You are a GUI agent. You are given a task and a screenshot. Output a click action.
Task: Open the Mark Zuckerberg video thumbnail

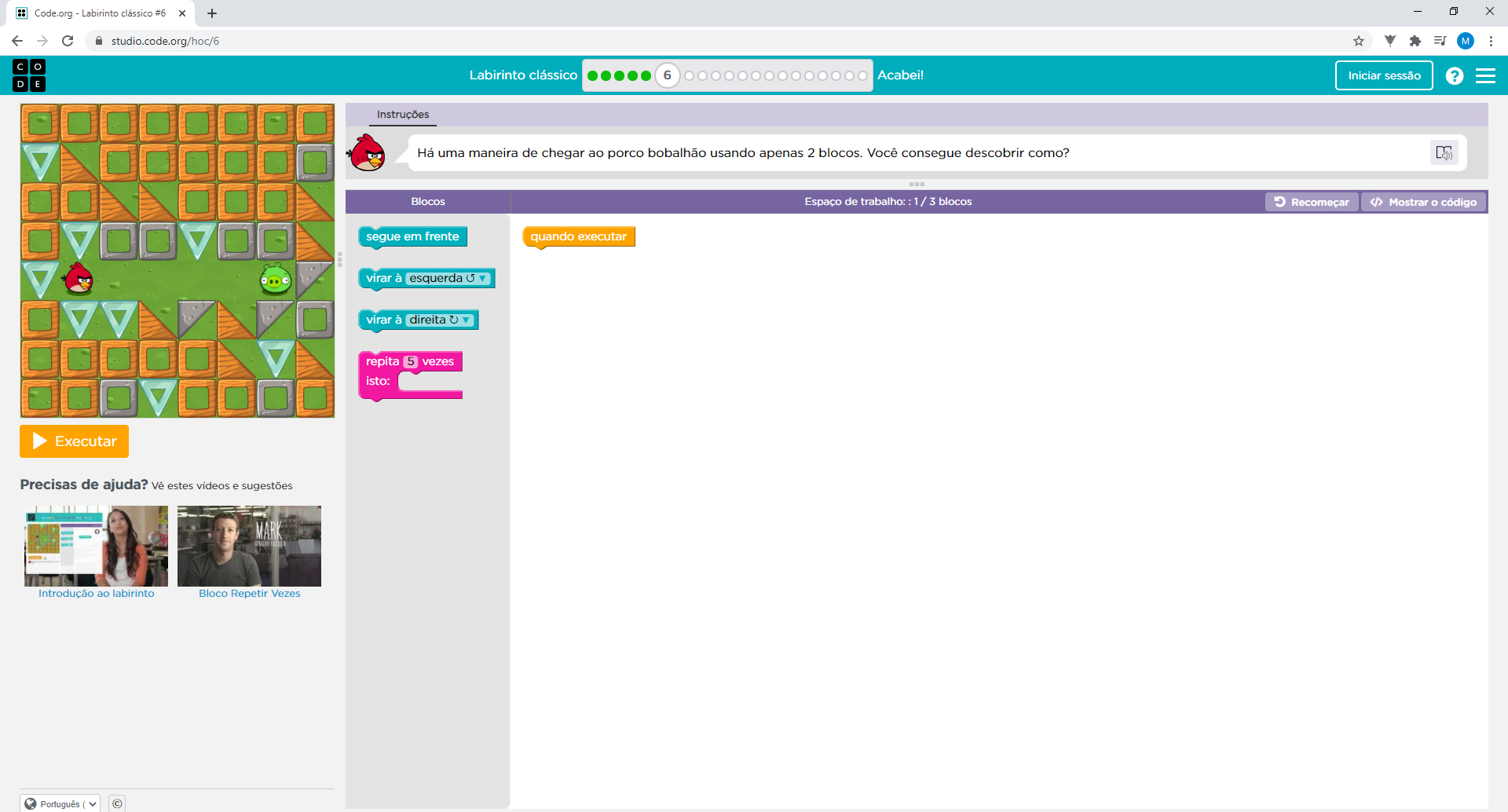[x=250, y=546]
